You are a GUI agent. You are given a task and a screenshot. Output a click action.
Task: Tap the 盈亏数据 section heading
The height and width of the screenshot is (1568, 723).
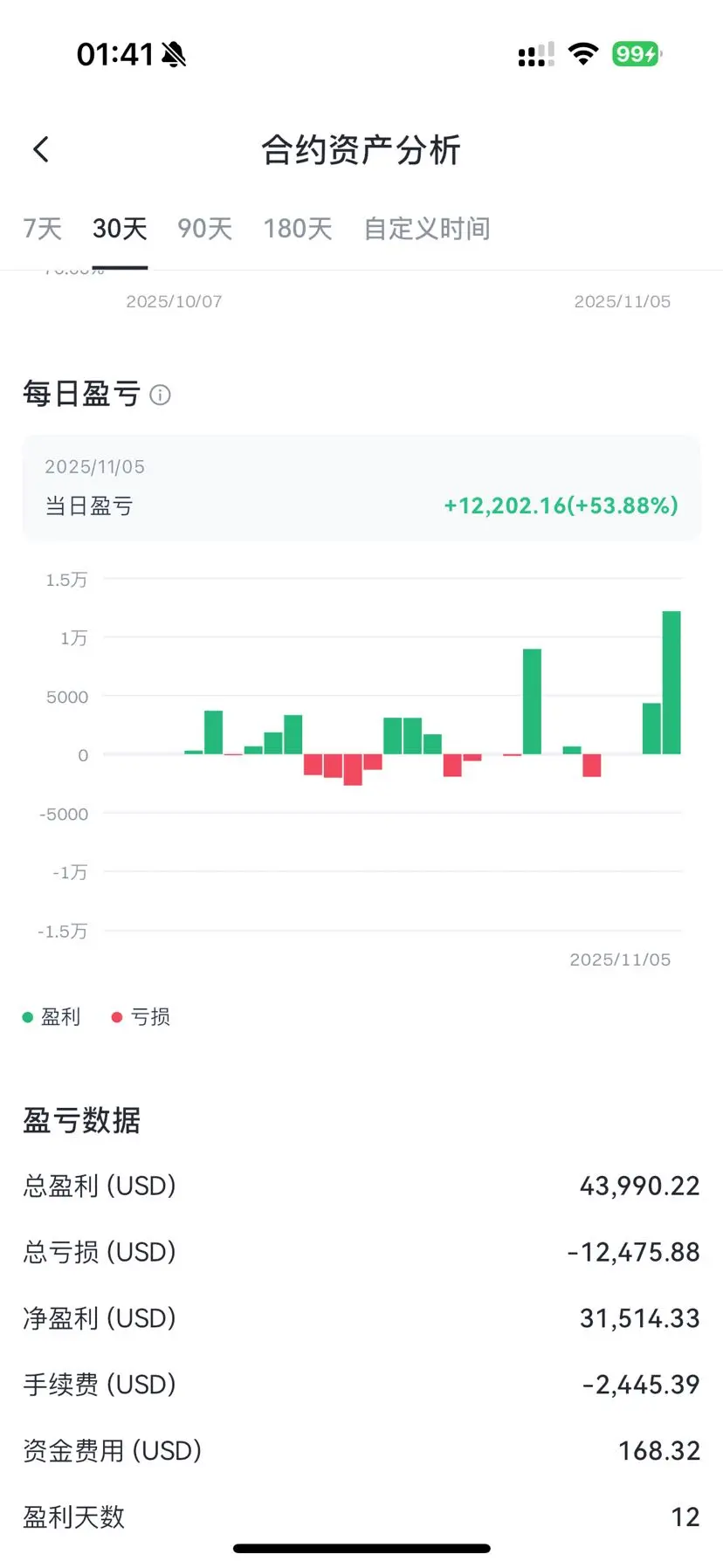81,1120
